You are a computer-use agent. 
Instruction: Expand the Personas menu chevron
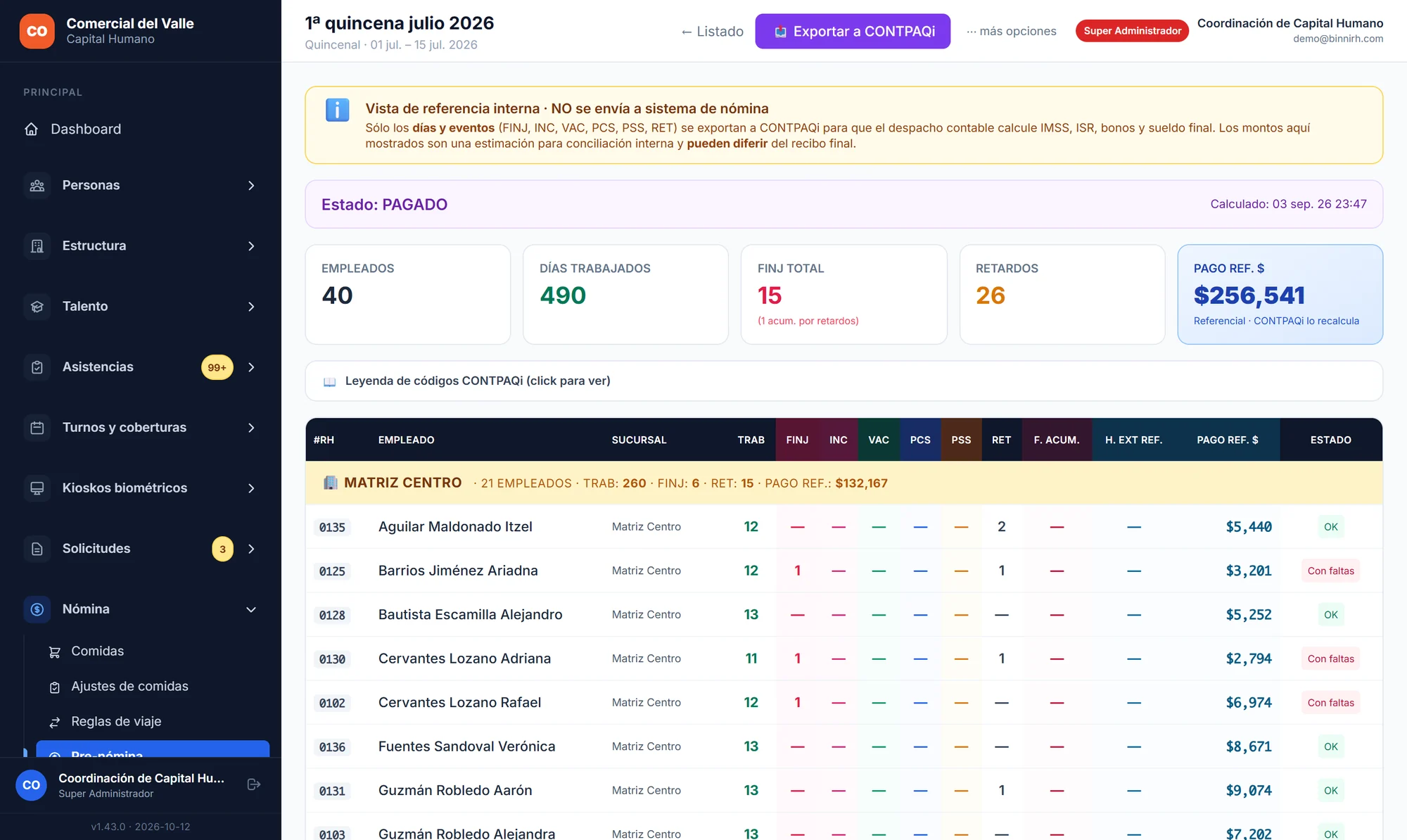251,185
